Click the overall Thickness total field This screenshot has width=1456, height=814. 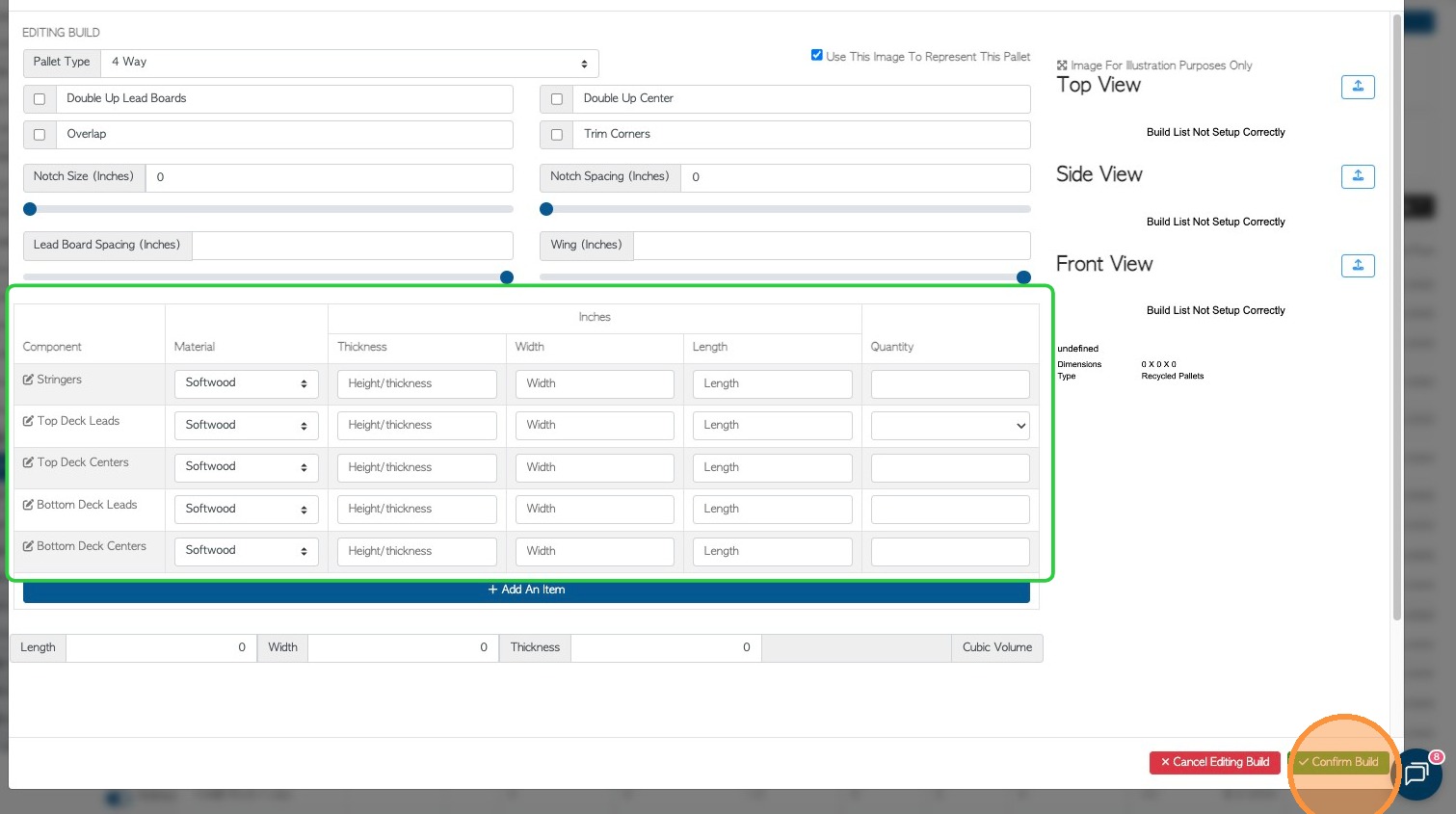[x=666, y=648]
